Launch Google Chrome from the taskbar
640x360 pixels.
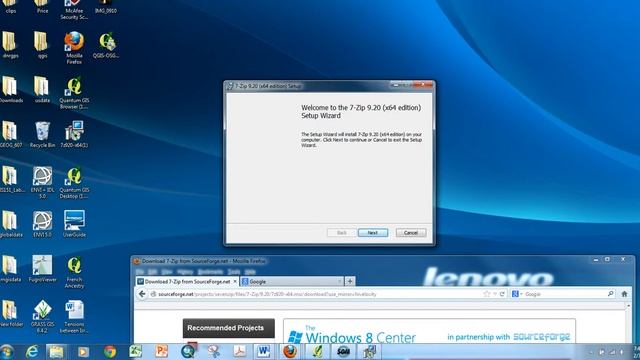tap(110, 351)
